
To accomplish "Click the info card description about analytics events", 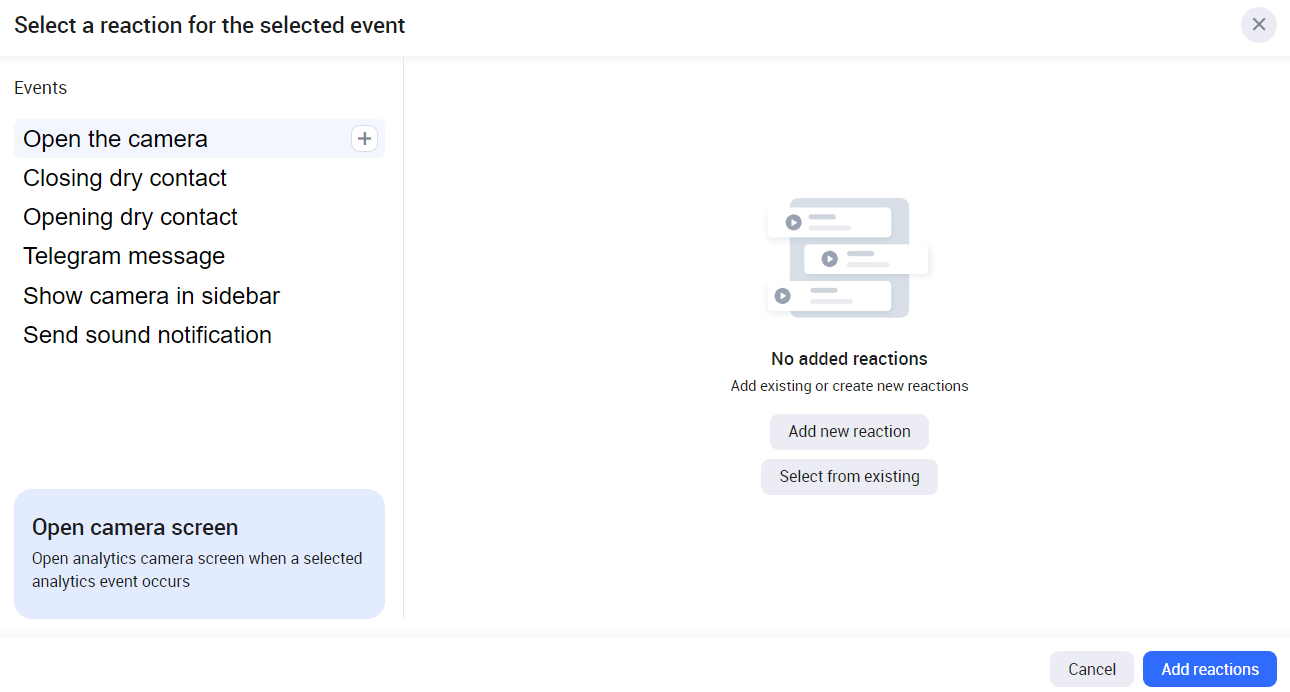I will click(x=197, y=570).
